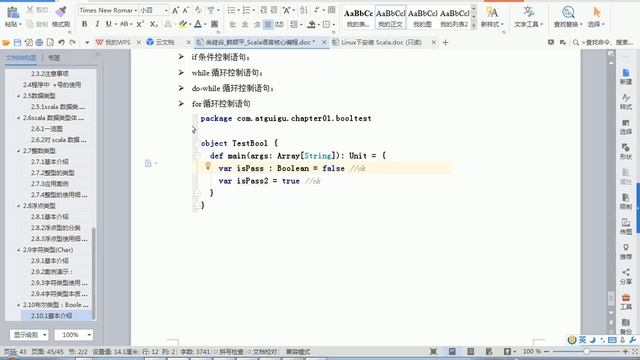Image resolution: width=640 pixels, height=360 pixels.
Task: Click the print icon in quick toolbar
Action: [39, 42]
